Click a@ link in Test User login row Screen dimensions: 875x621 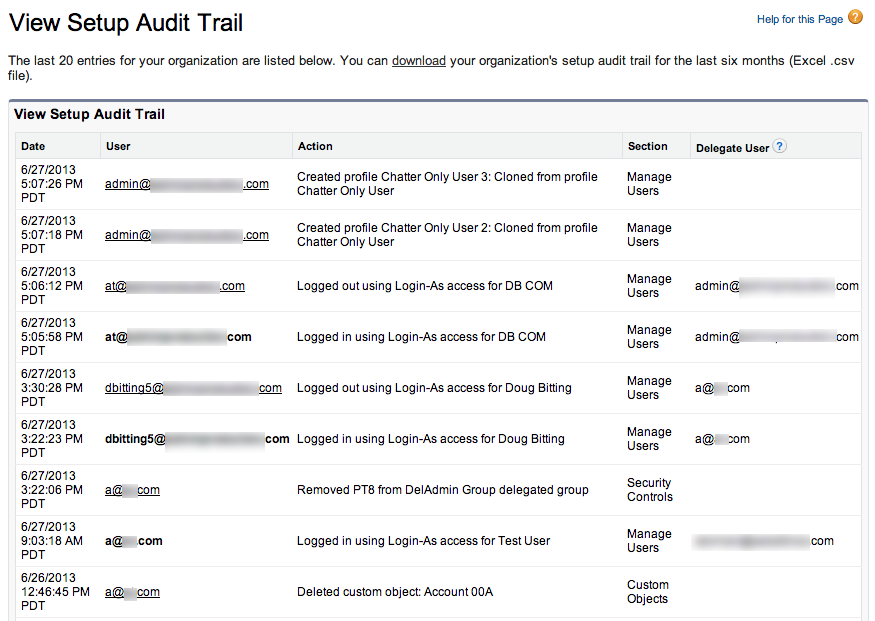129,541
